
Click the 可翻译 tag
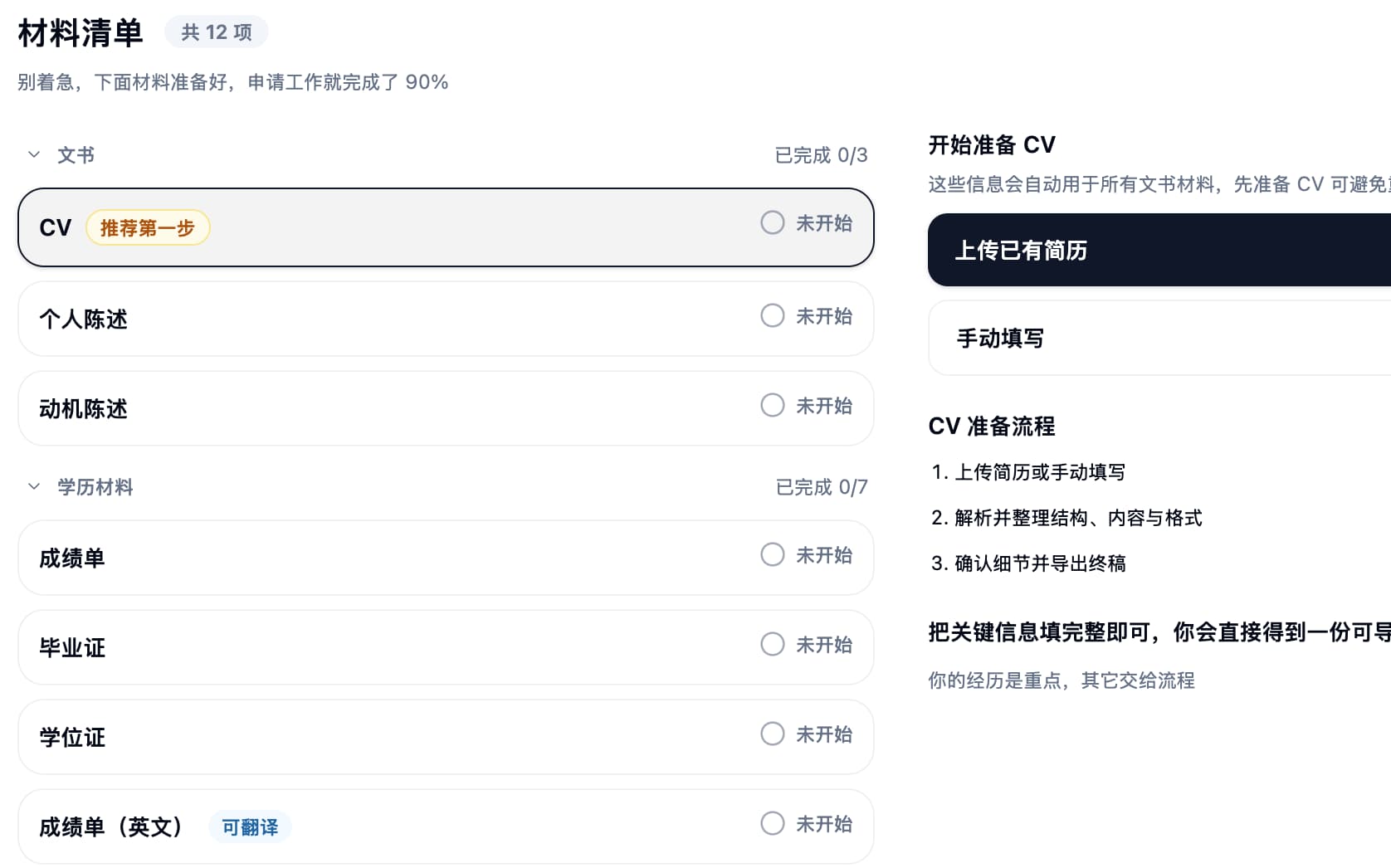click(x=250, y=827)
